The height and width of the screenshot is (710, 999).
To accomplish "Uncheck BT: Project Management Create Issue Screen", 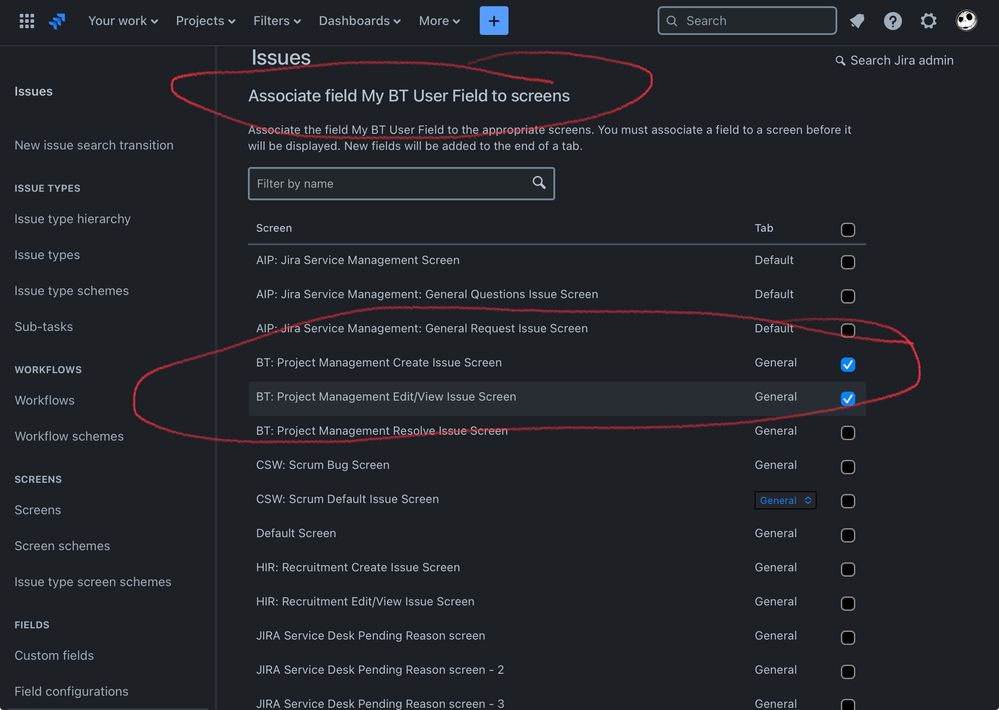I will tap(847, 365).
